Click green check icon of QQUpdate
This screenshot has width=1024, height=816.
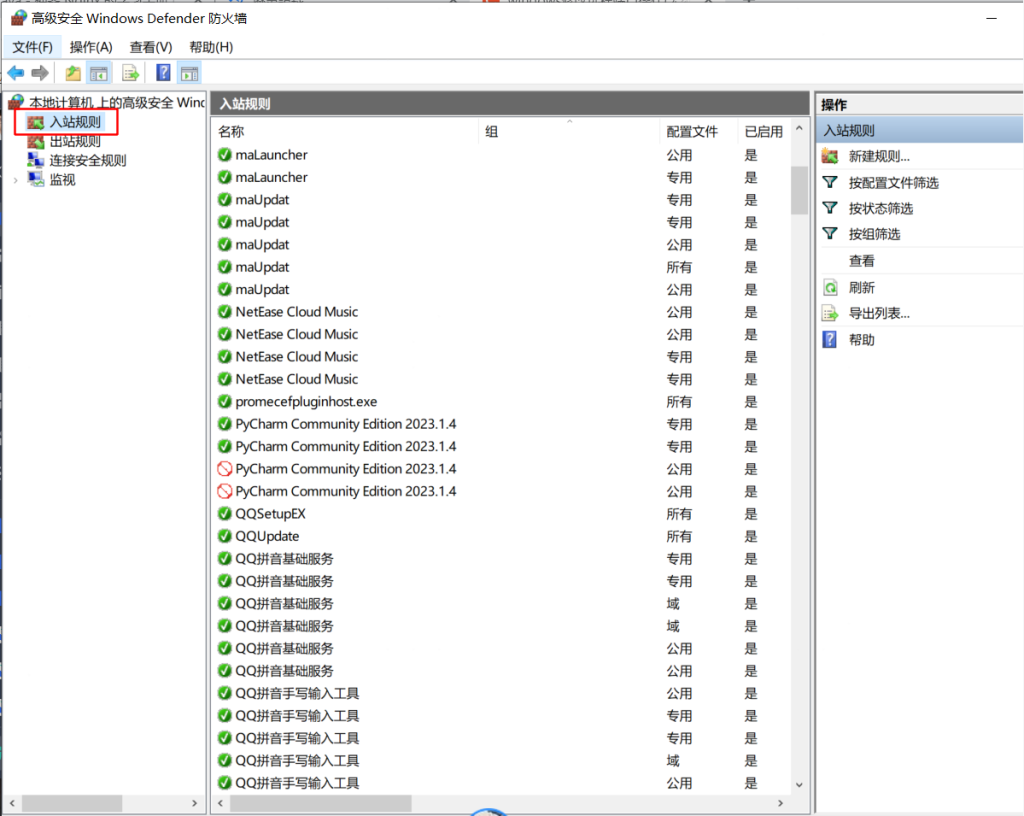pyautogui.click(x=225, y=536)
